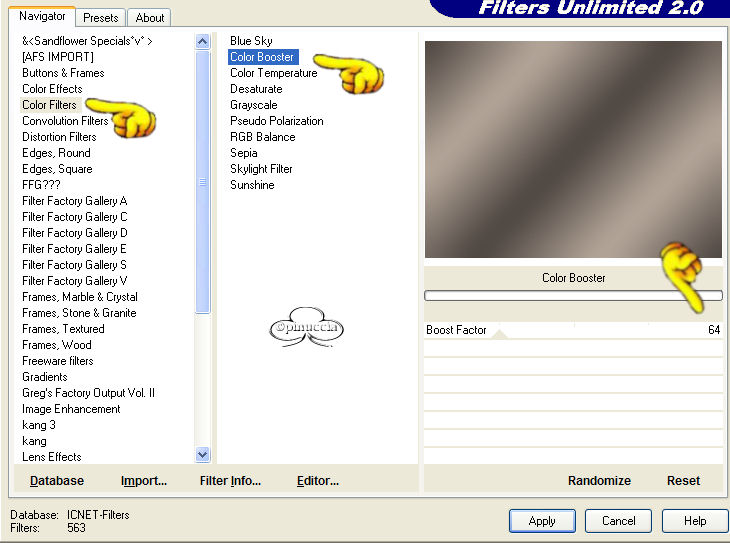Screen dimensions: 730x543
Task: Open the Editor... button
Action: 318,481
